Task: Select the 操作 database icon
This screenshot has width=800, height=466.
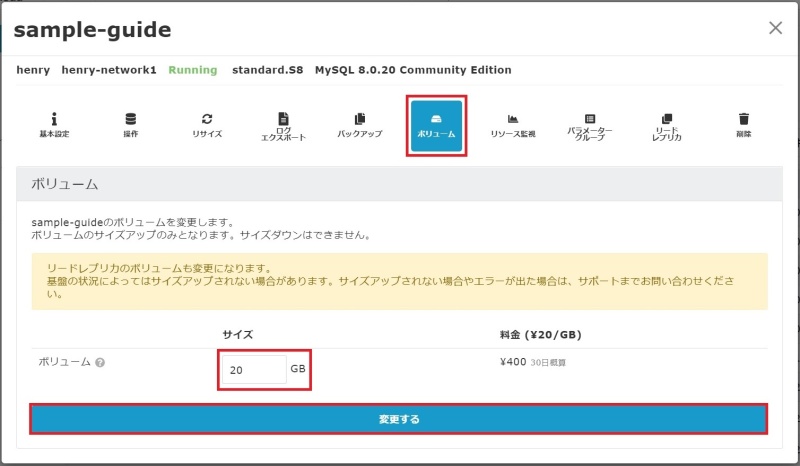Action: pos(130,124)
